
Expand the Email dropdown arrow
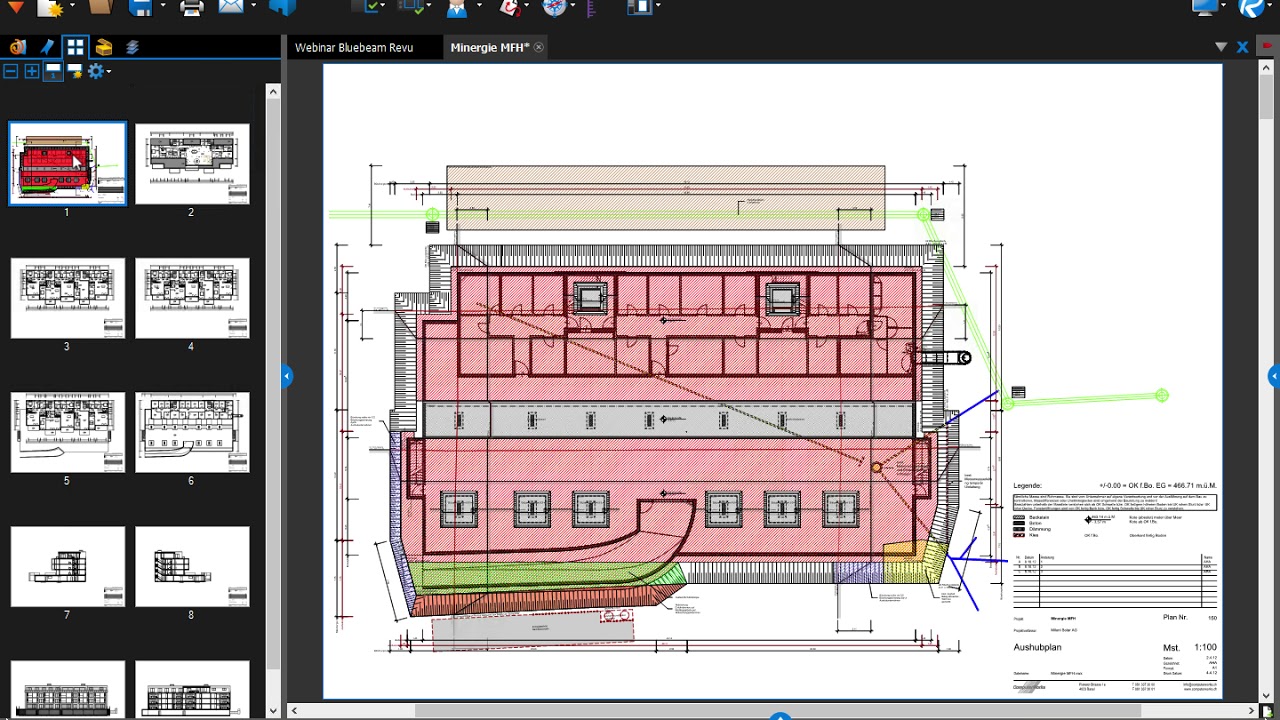(253, 6)
